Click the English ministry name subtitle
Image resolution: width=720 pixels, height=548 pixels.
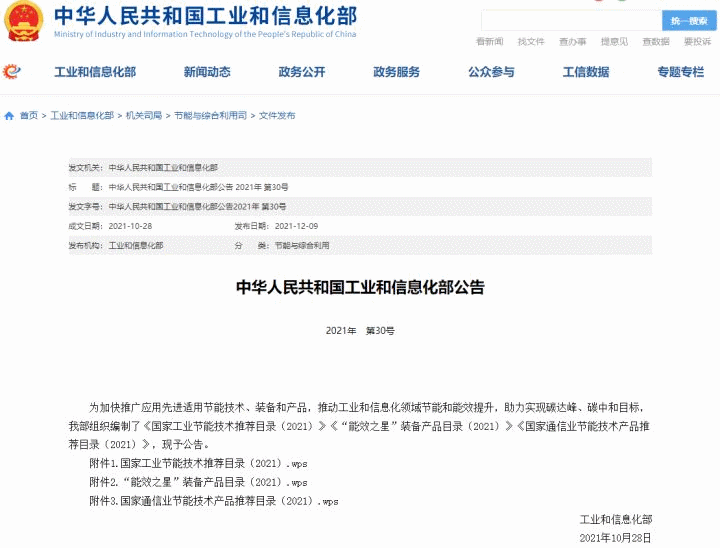click(205, 34)
